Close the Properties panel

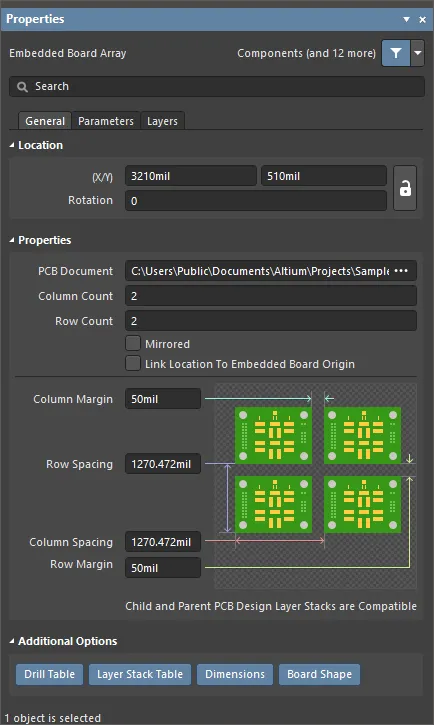pyautogui.click(x=422, y=19)
